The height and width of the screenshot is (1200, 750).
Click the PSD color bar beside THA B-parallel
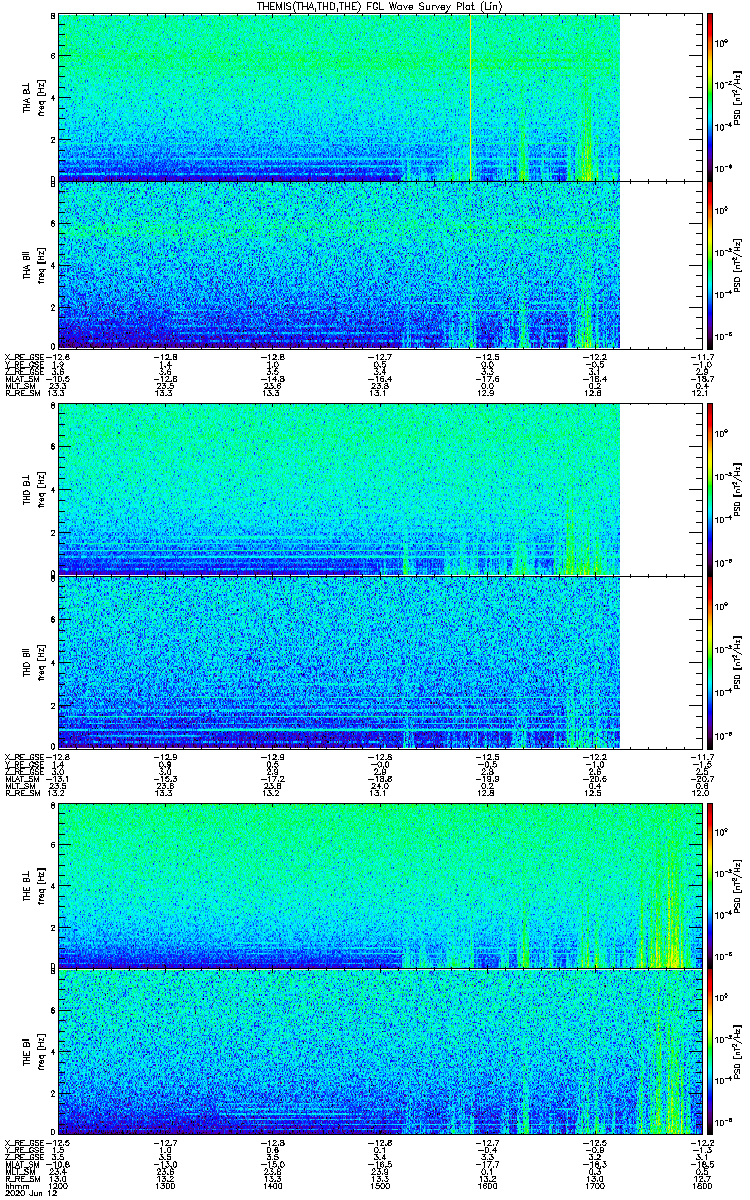710,264
